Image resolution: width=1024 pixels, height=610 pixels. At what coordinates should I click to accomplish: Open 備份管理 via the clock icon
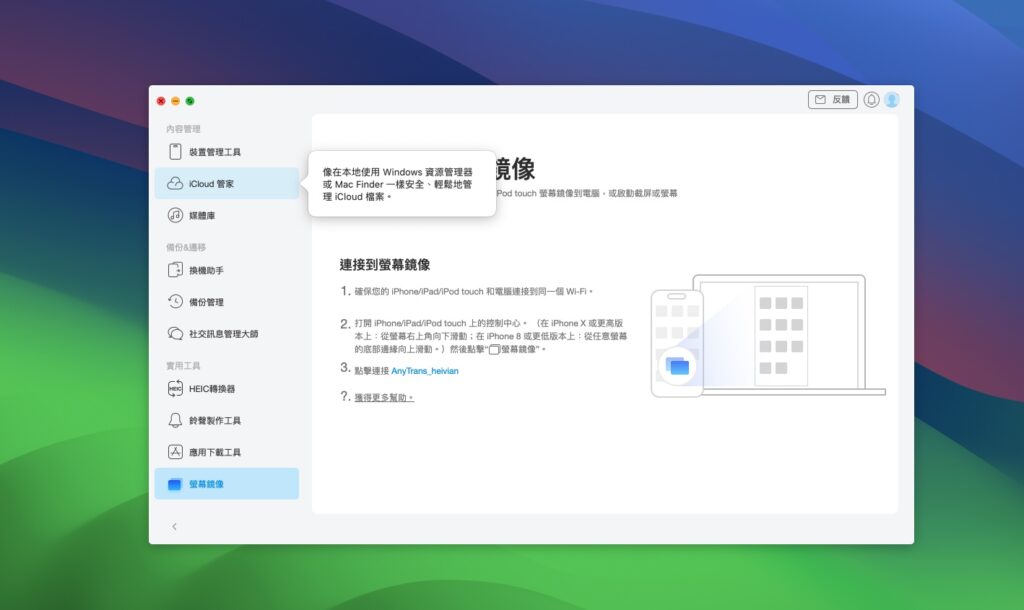(176, 302)
